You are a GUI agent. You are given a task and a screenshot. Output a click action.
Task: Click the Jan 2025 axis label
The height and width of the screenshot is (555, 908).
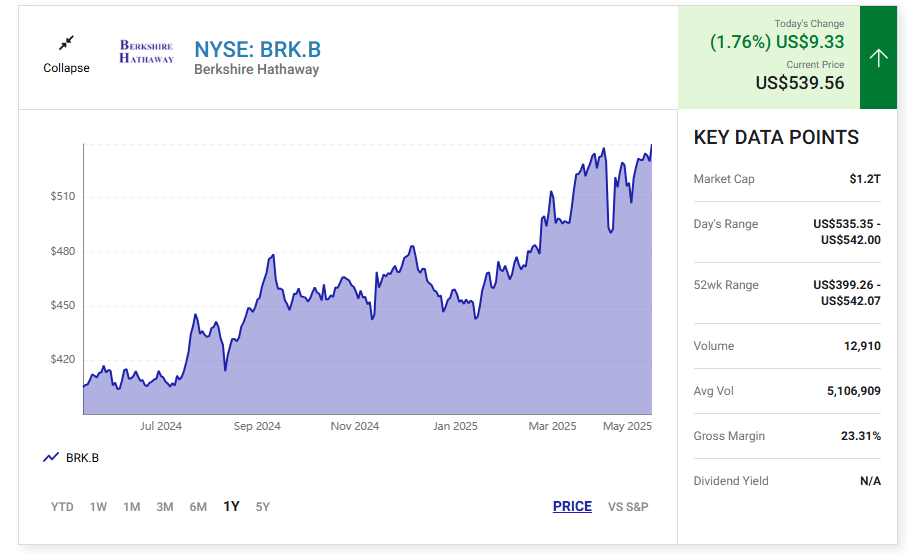click(x=455, y=426)
